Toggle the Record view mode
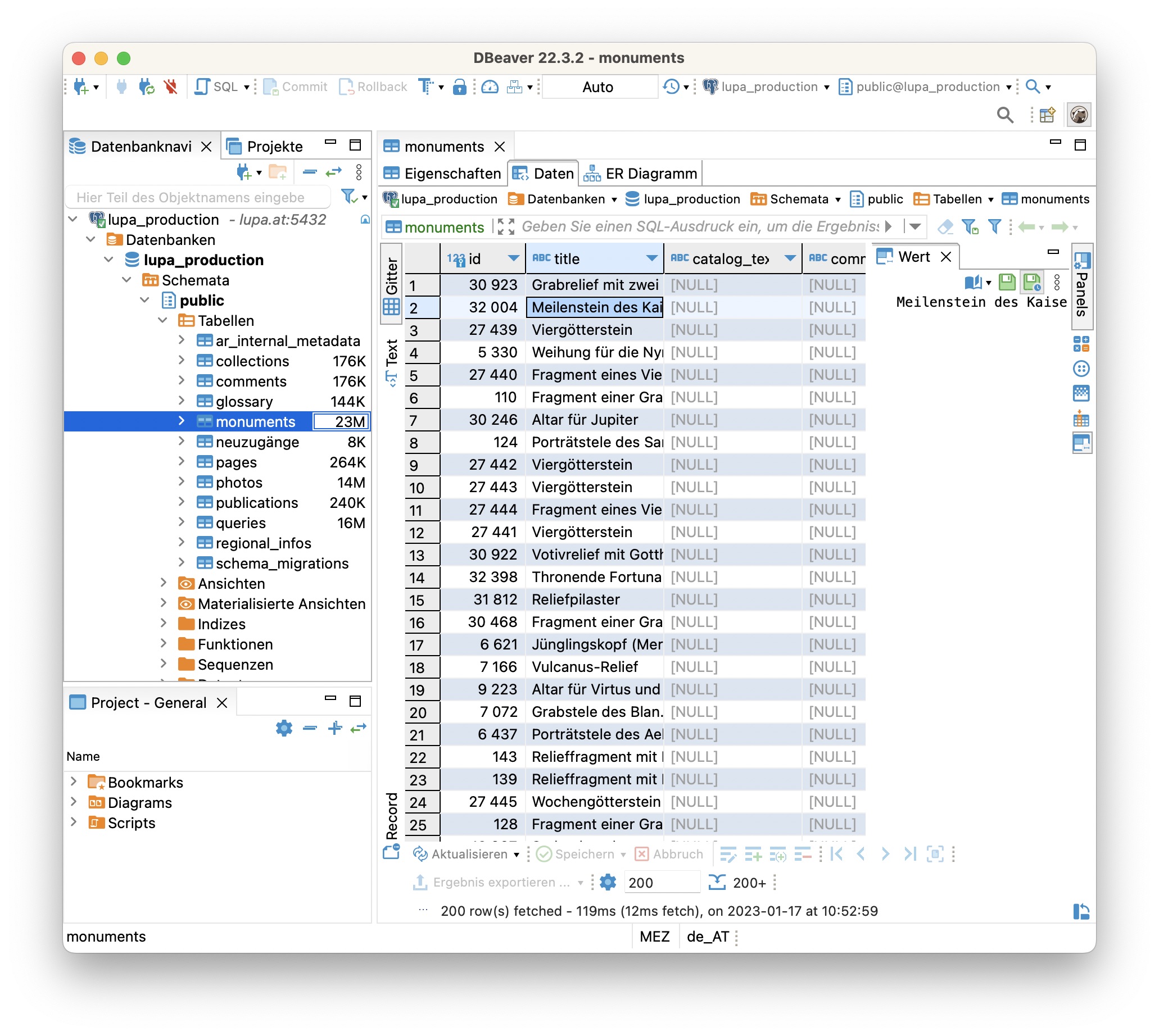This screenshot has width=1159, height=1036. click(392, 815)
